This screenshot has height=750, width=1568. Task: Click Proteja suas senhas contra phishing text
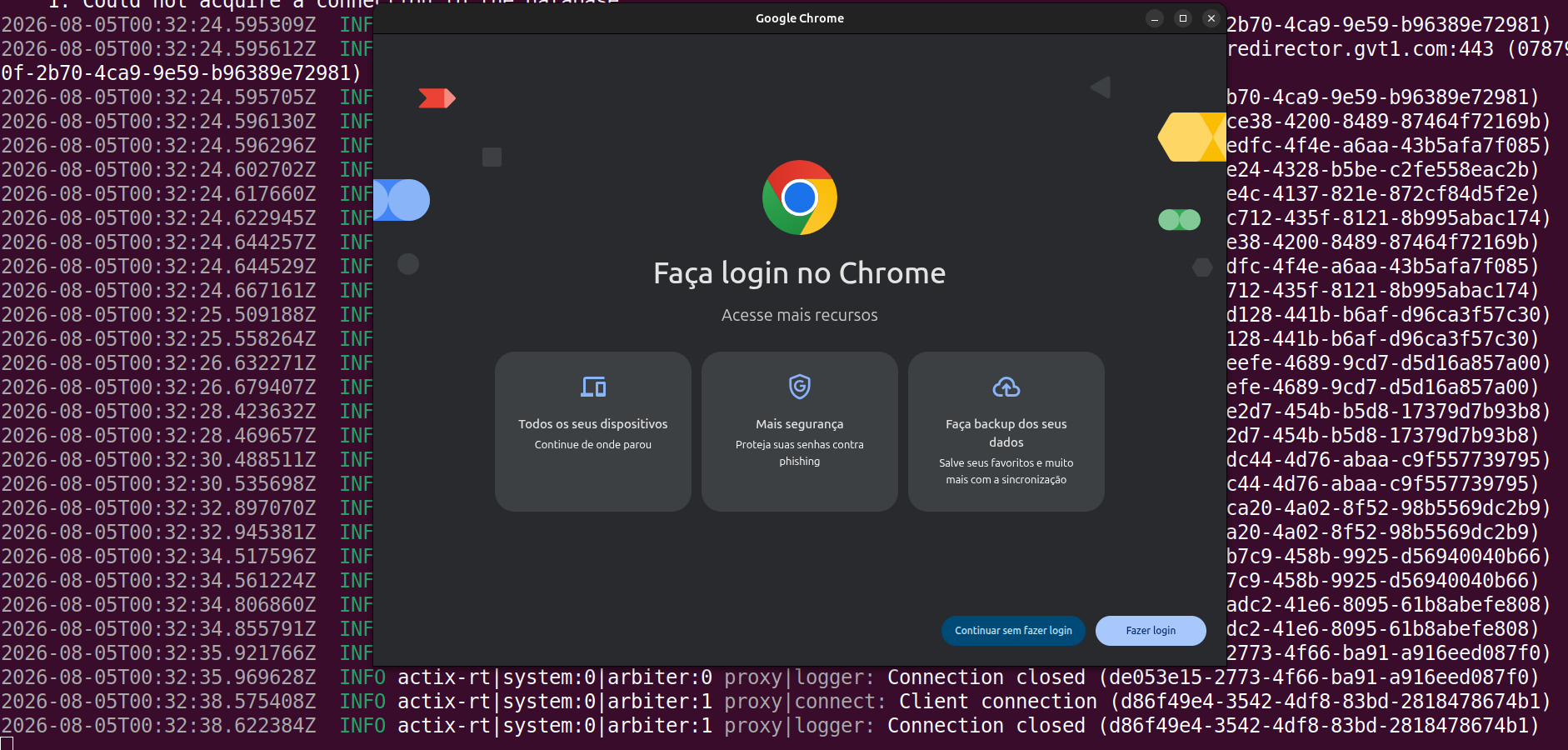[x=800, y=453]
